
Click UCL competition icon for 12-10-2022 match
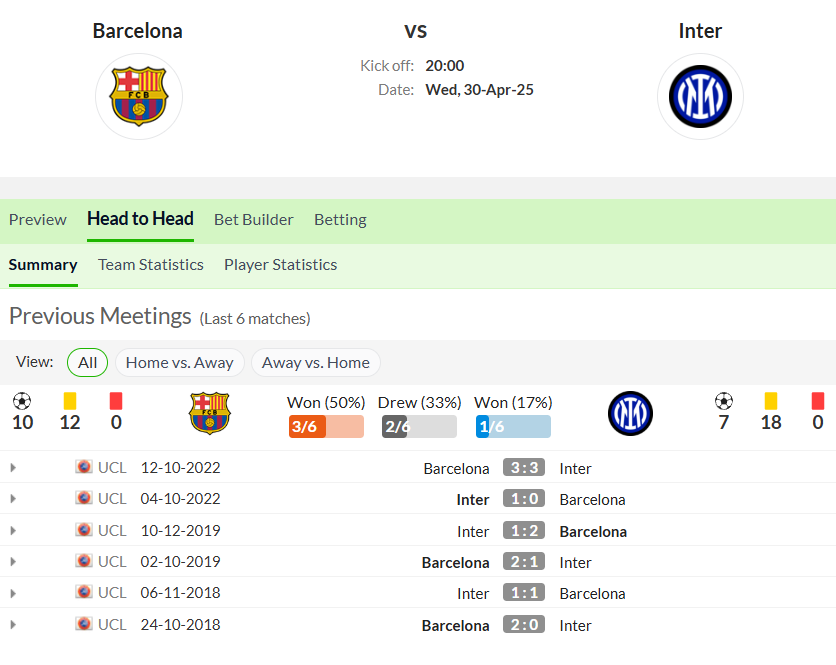[84, 467]
